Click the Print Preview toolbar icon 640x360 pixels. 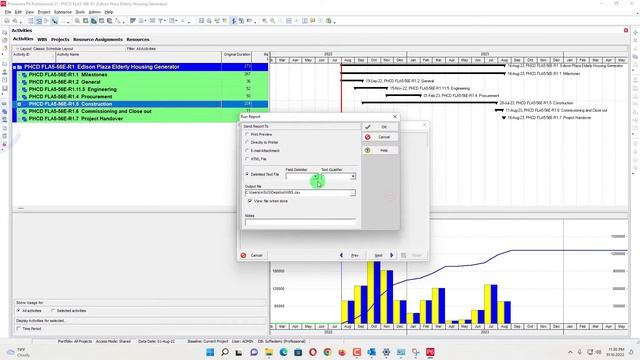tap(15, 21)
